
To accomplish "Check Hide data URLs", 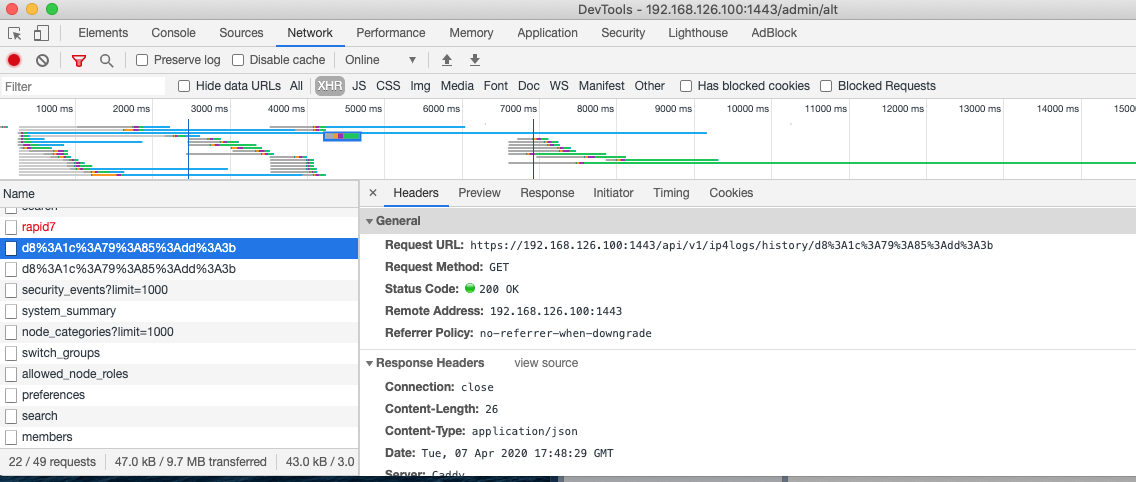I will [184, 86].
